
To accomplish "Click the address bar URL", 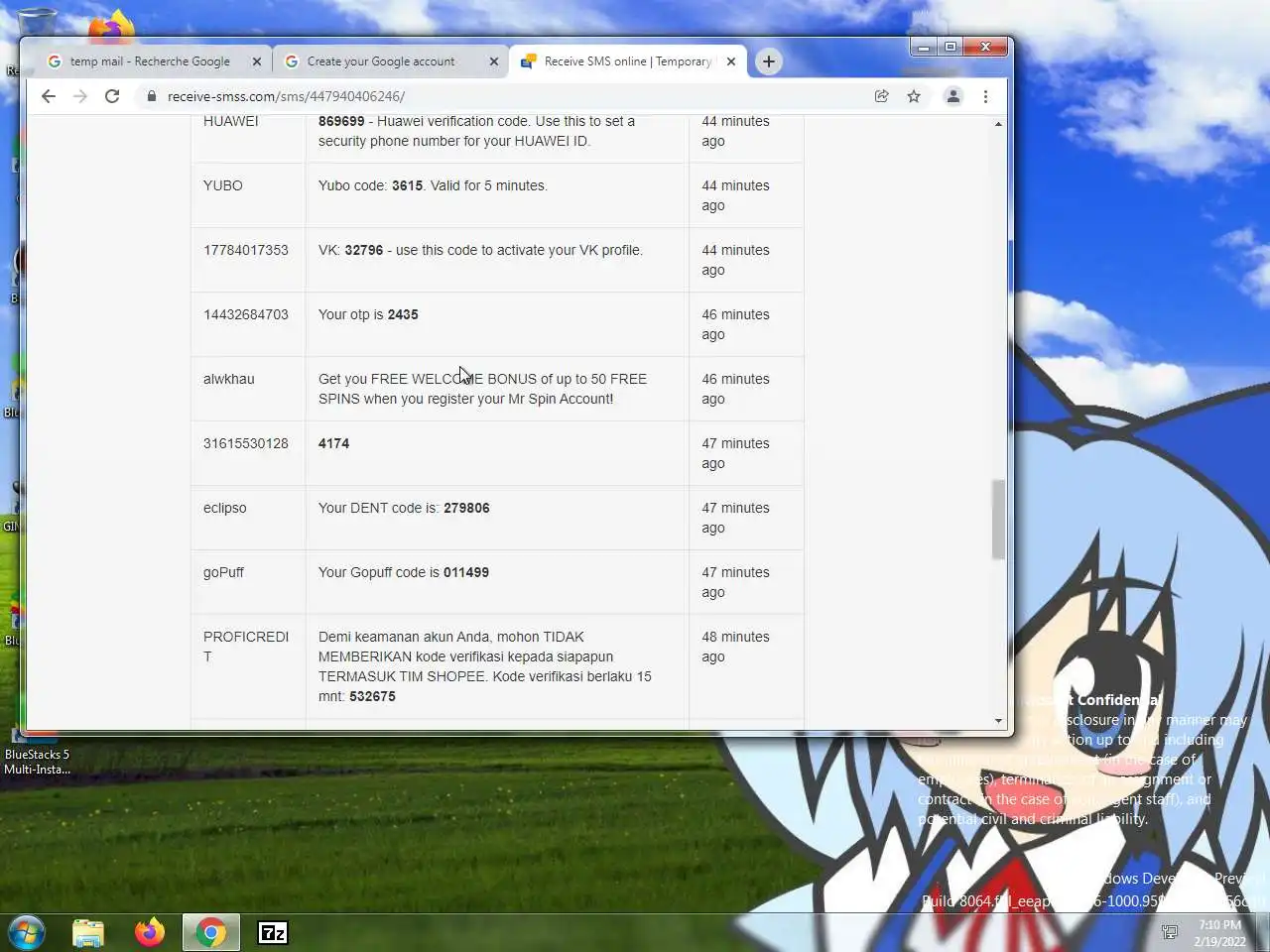I will click(286, 96).
